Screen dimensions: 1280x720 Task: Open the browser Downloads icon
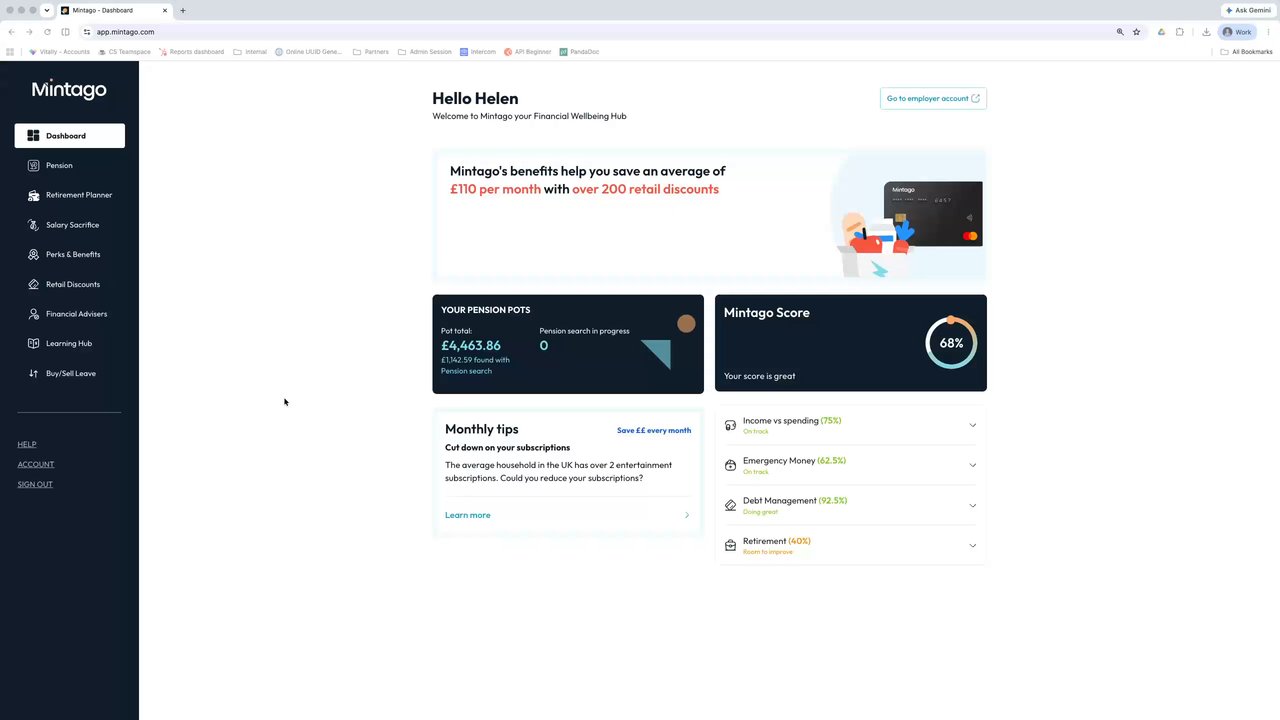[x=1206, y=32]
